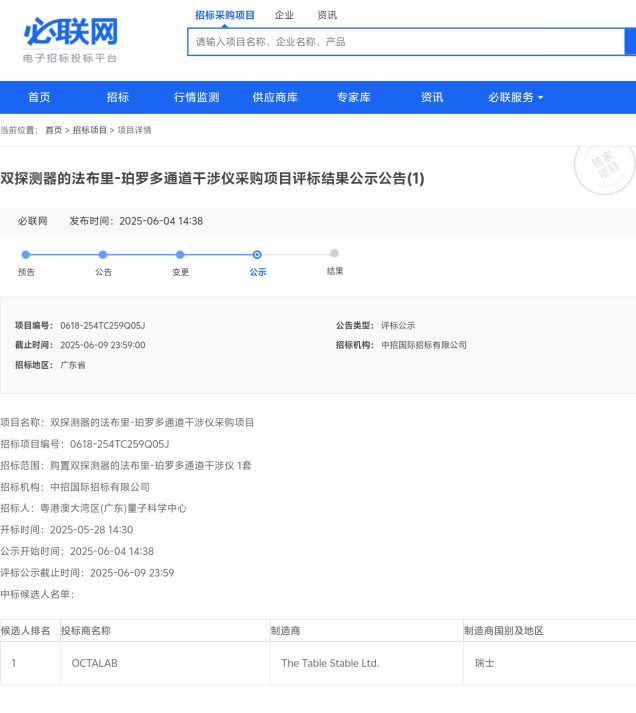This screenshot has width=636, height=713.
Task: Select the 公告 stage marker
Action: (103, 255)
